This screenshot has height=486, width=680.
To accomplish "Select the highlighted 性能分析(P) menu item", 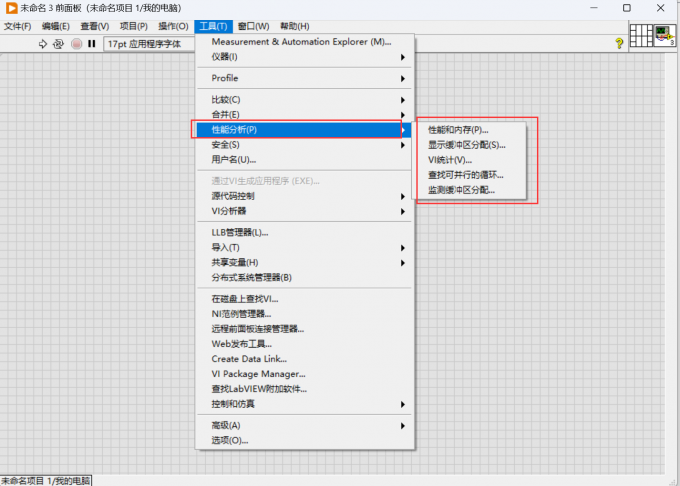I will [x=304, y=130].
